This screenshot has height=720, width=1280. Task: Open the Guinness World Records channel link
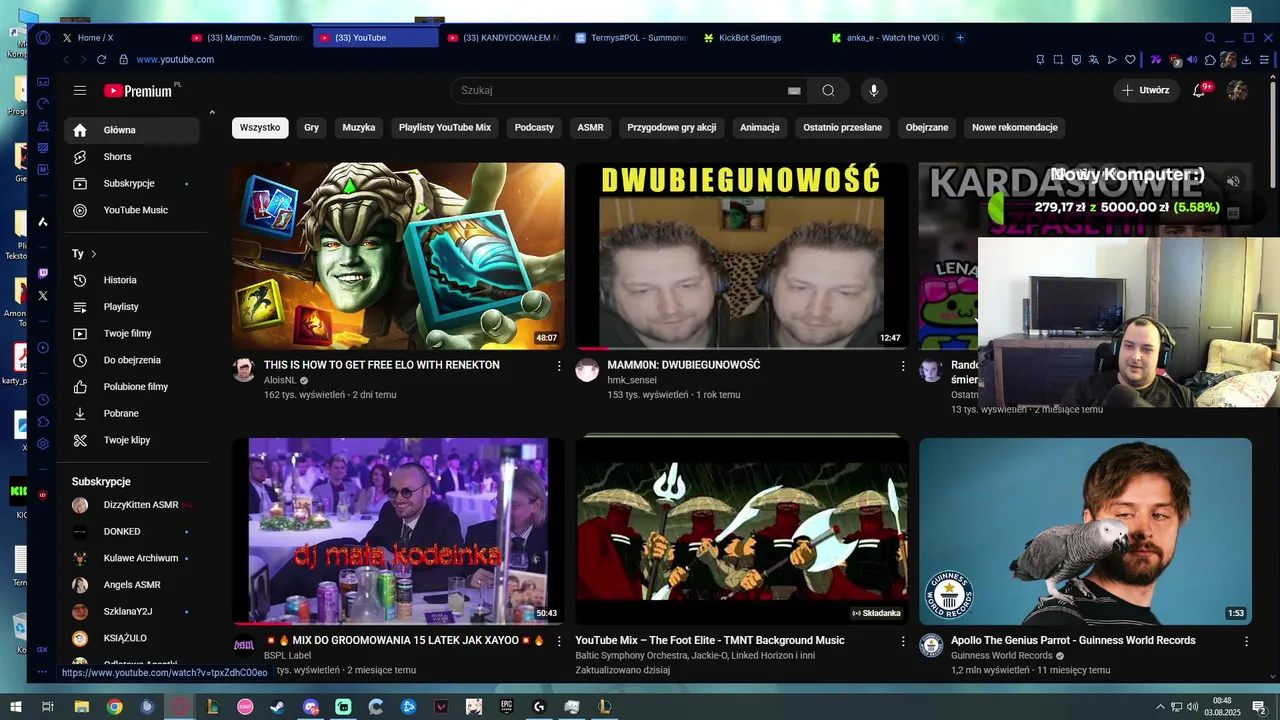(x=1001, y=656)
